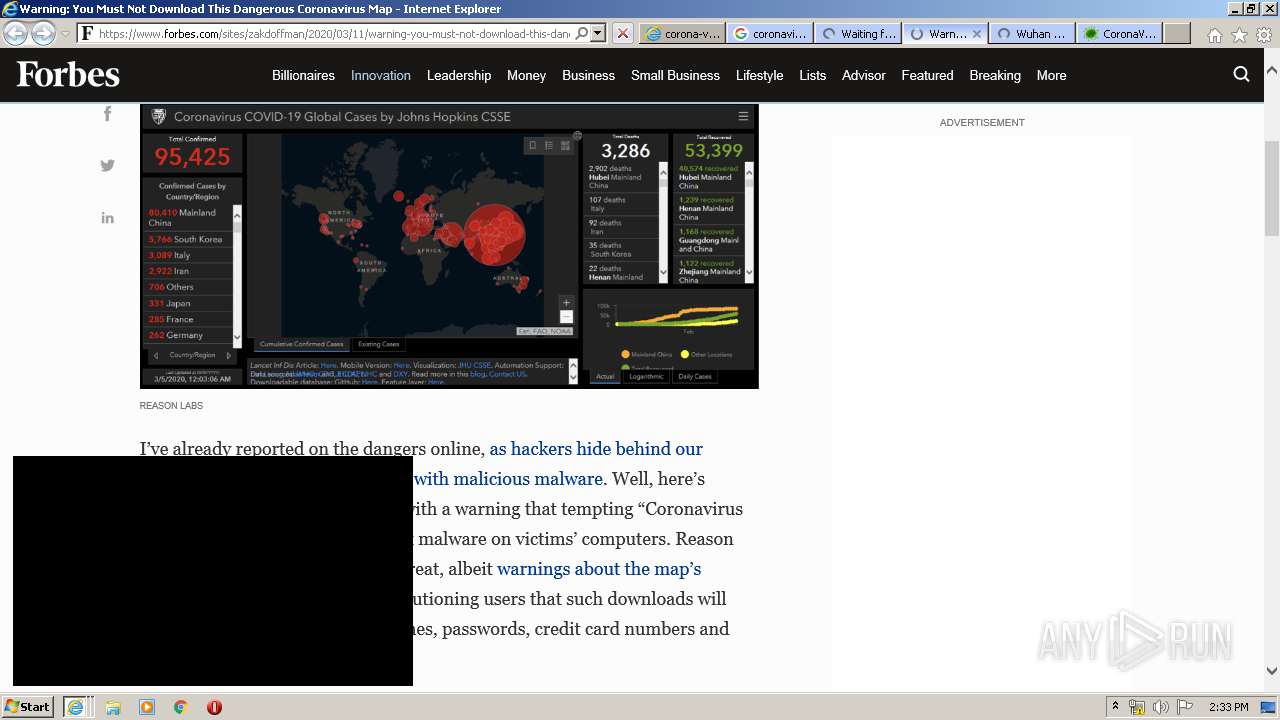
Task: Switch to the corona-v... tab
Action: pos(682,33)
